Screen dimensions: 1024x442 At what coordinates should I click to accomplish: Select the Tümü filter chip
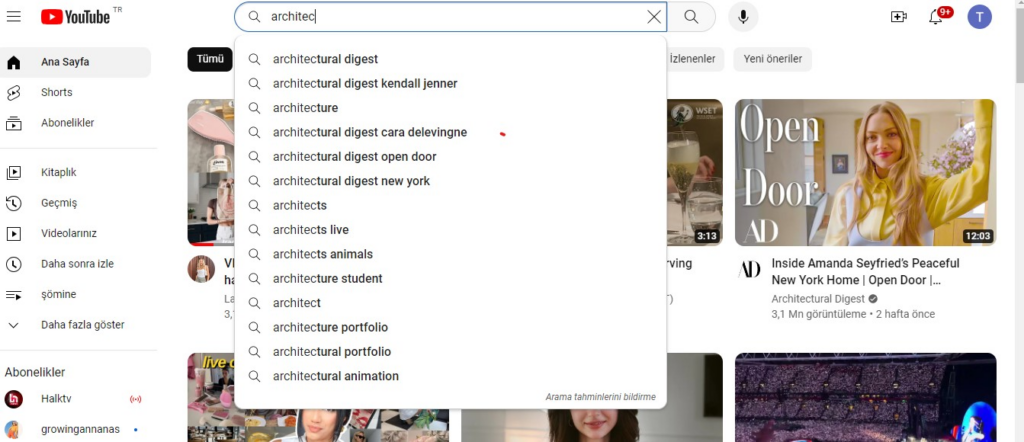coord(210,59)
